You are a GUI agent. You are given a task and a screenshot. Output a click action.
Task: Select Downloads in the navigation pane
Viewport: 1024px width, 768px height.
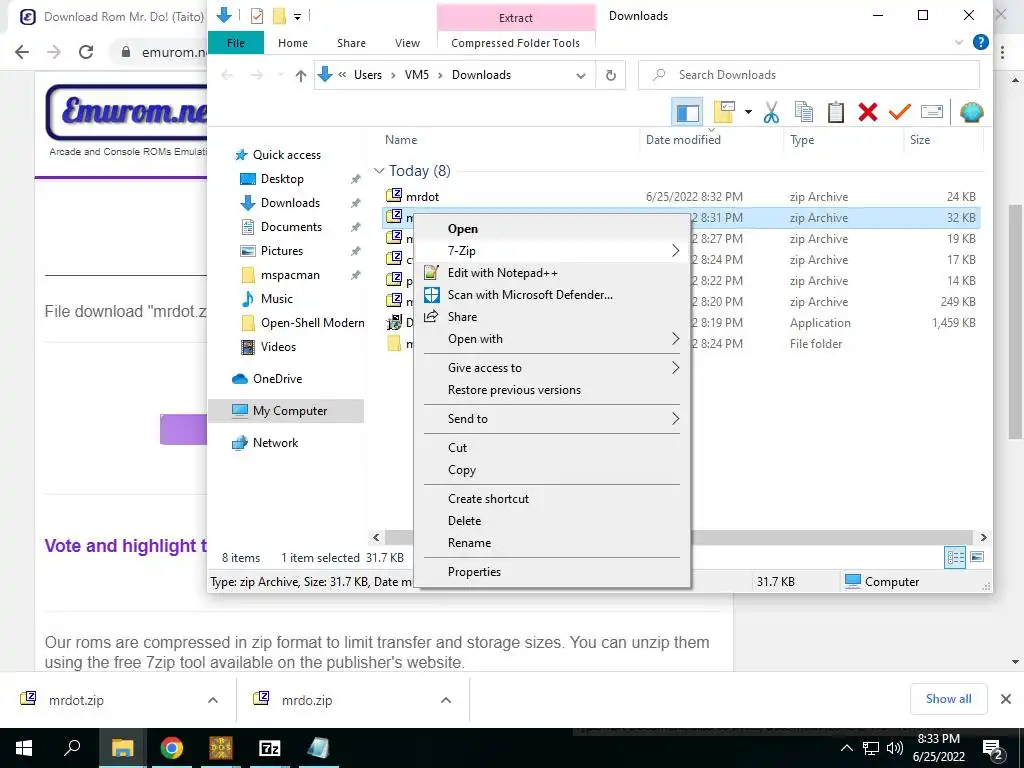[x=290, y=203]
